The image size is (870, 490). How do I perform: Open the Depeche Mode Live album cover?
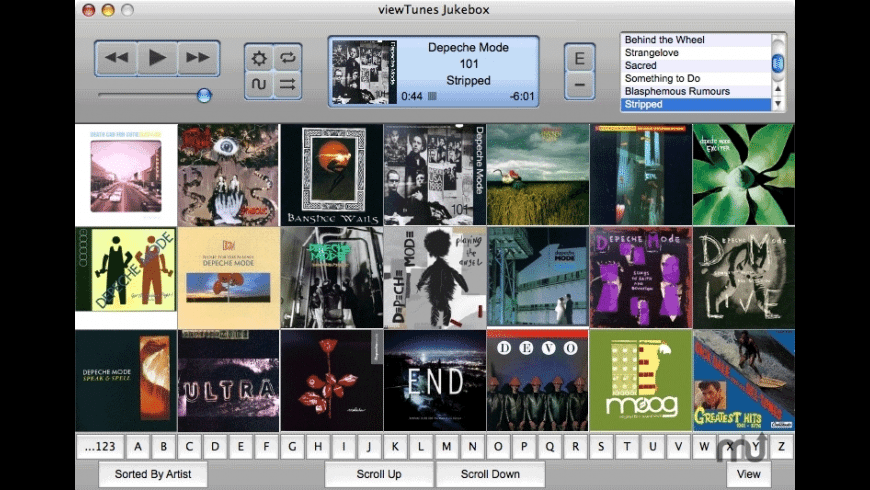743,277
